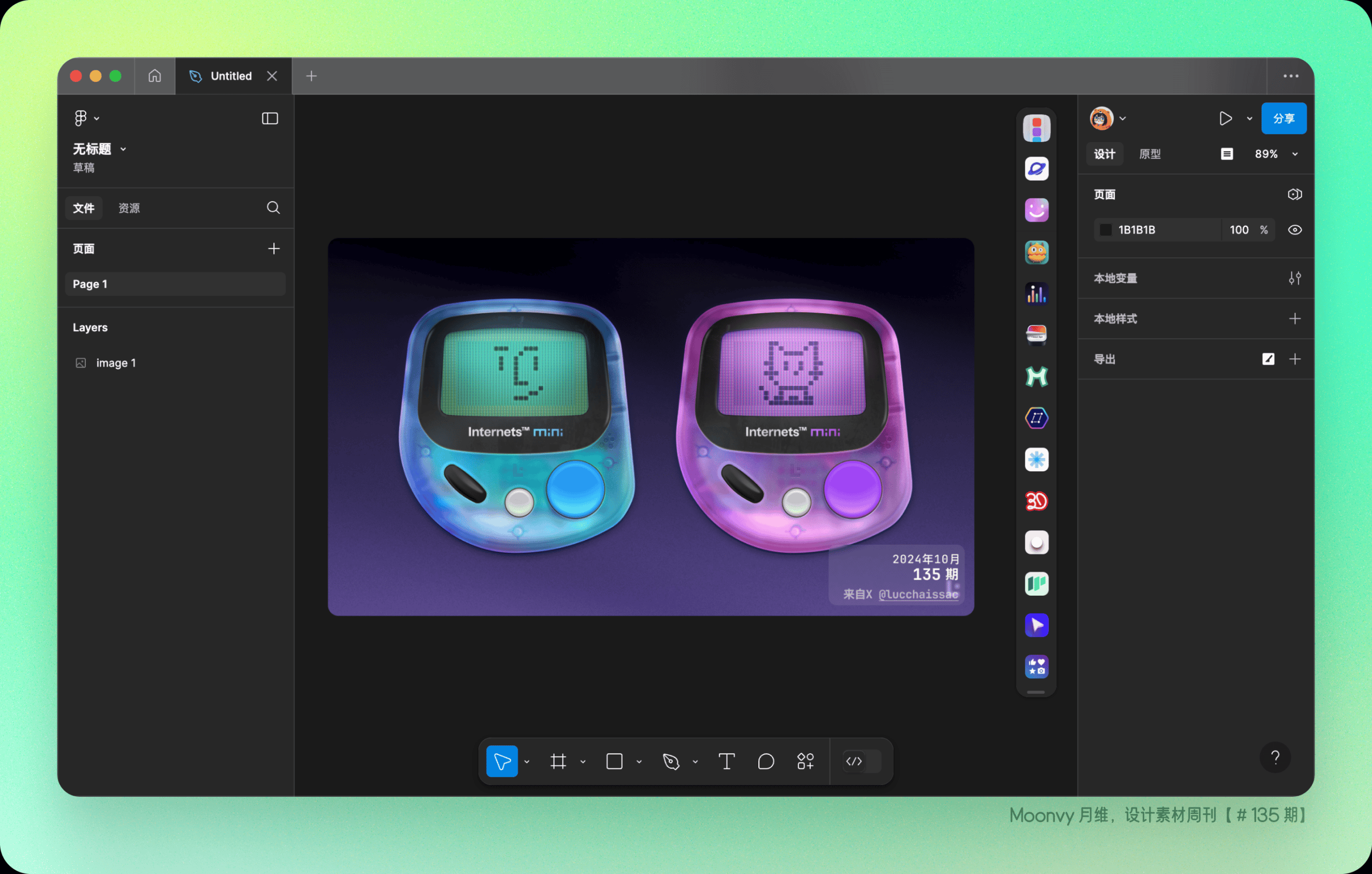Open a new tab with the plus button
This screenshot has height=874, width=1372.
click(x=311, y=76)
